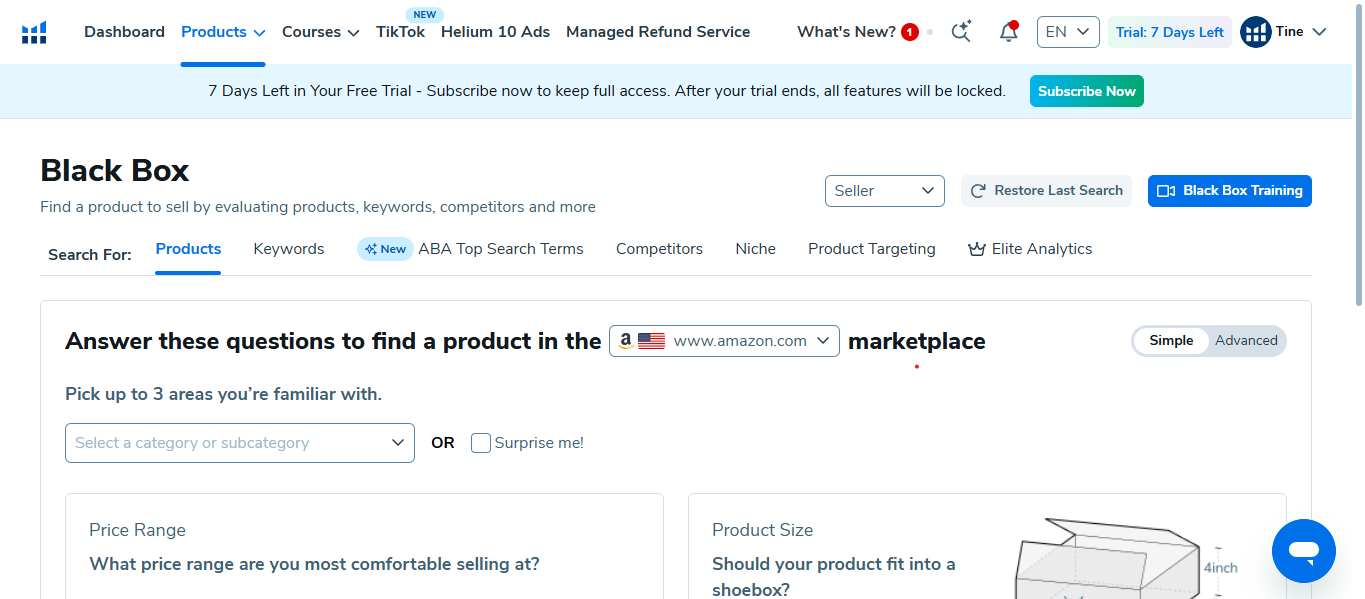This screenshot has height=599, width=1365.
Task: Click the Helium 10 logo icon
Action: tap(34, 32)
